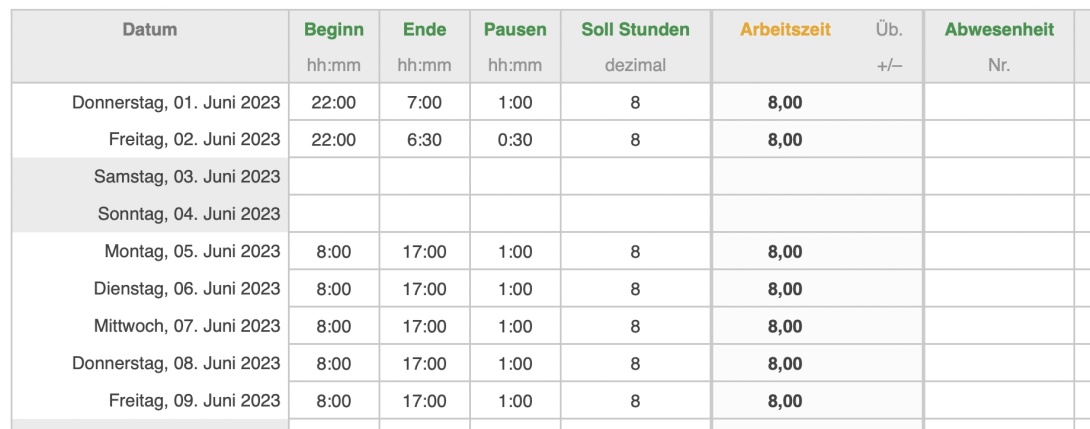The width and height of the screenshot is (1090, 429).
Task: Click Abwesenheit cell for Freitag, 02. Juni
Action: (x=998, y=140)
